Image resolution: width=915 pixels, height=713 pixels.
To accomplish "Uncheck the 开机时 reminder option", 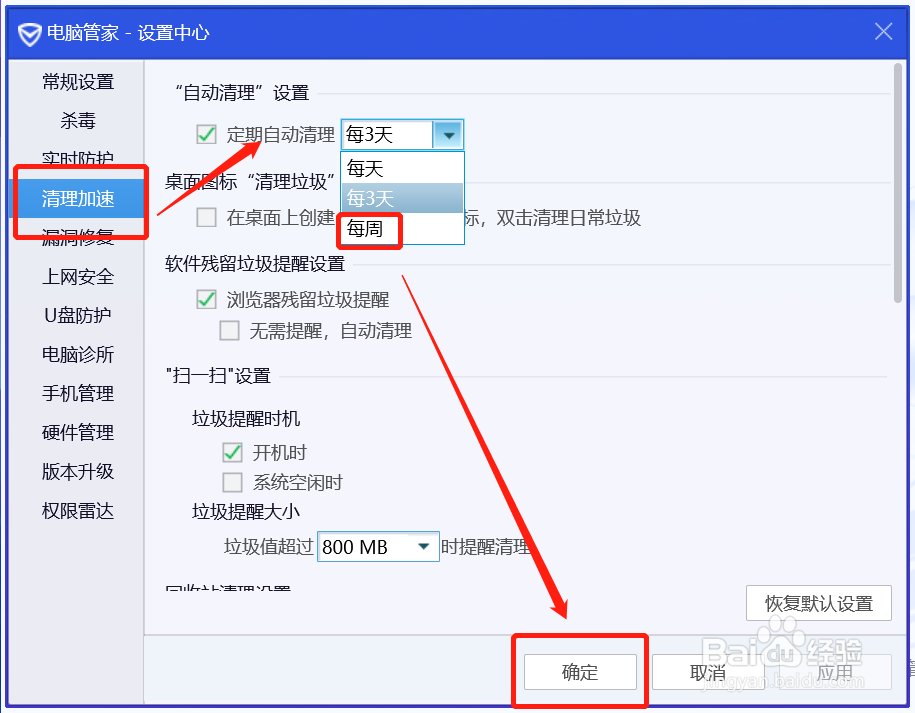I will [232, 452].
